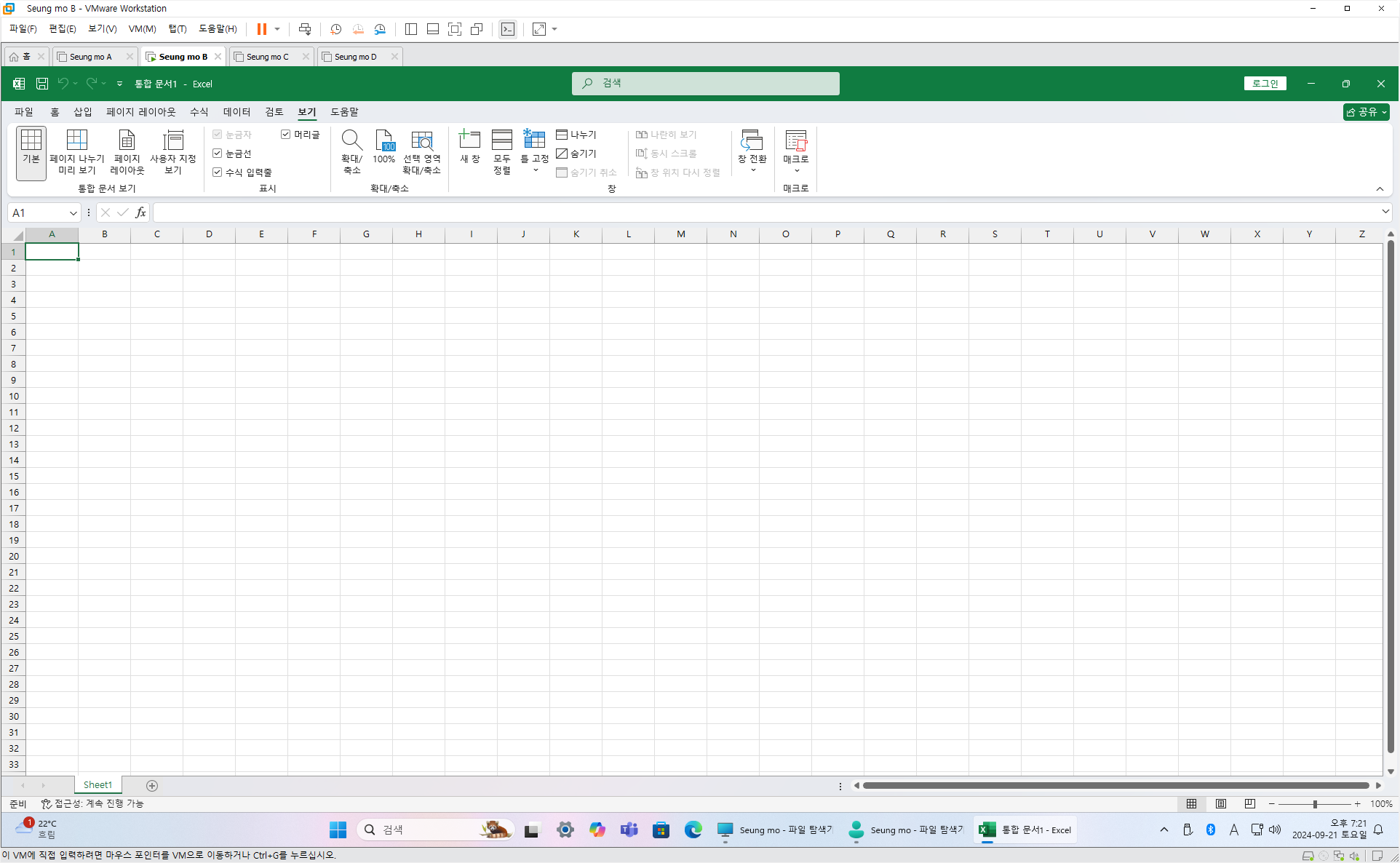Click Zoom to Selection icon
The image size is (1400, 863).
pyautogui.click(x=421, y=140)
